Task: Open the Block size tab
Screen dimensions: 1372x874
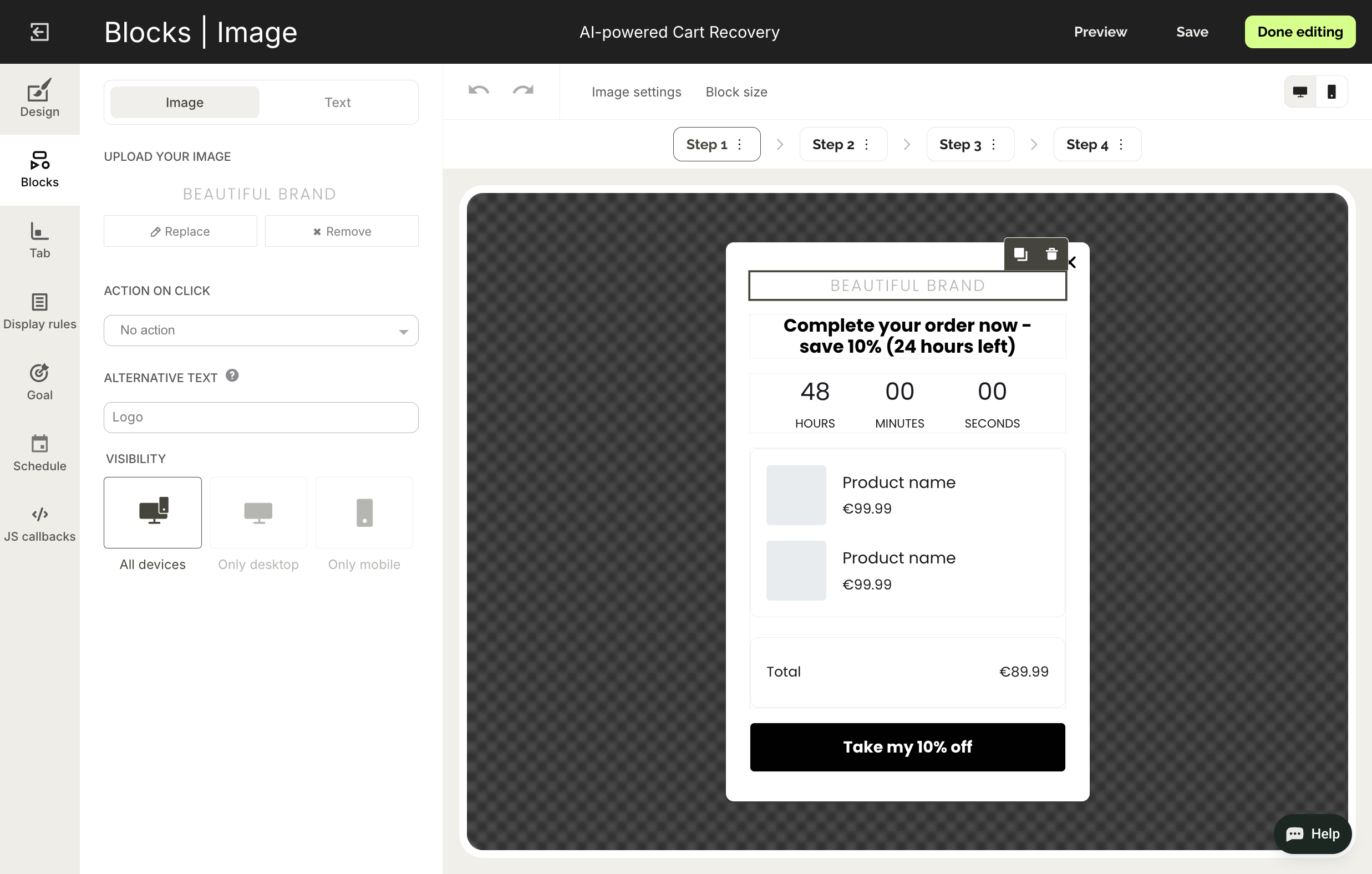Action: (736, 92)
